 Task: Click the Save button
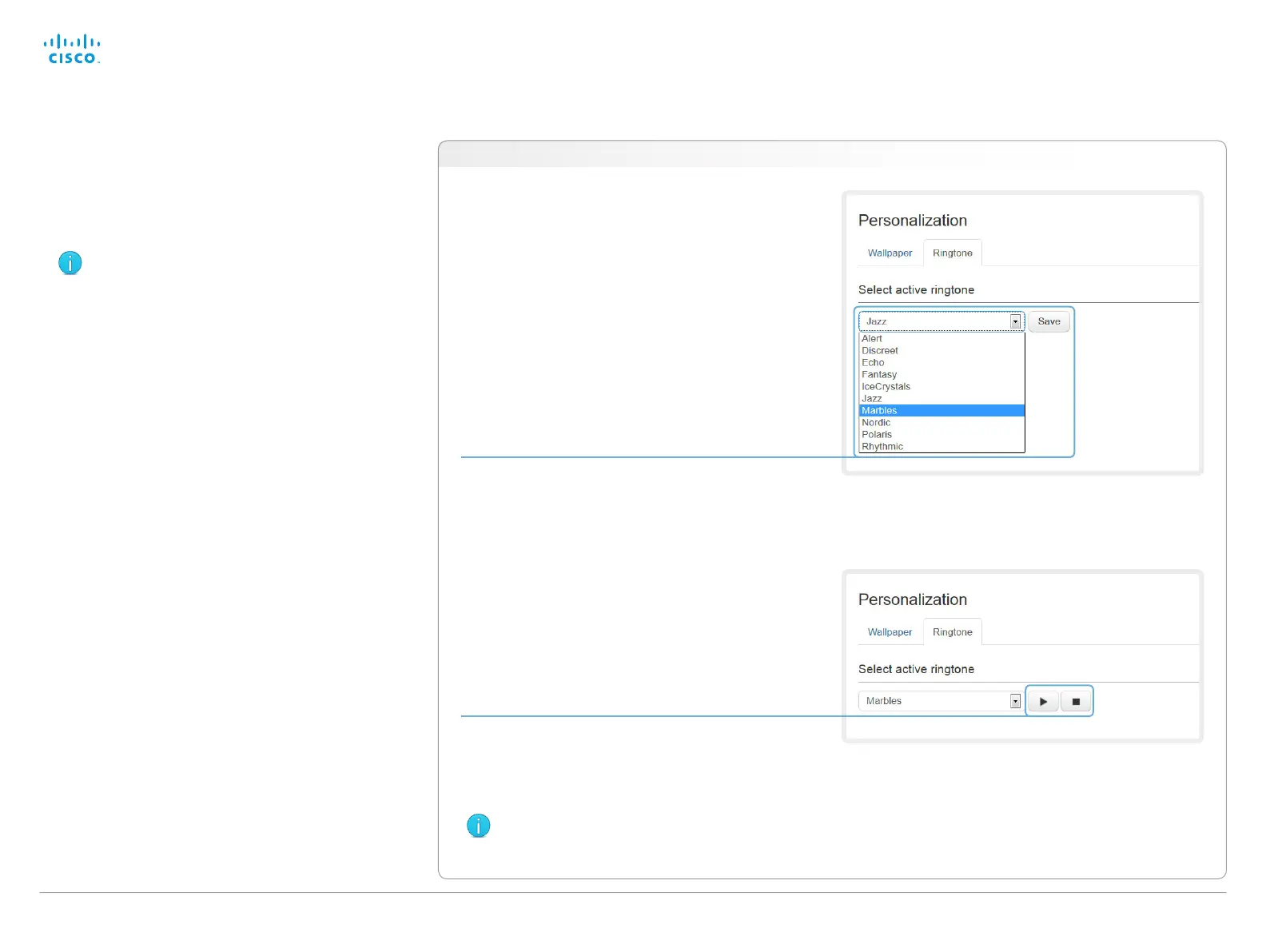[1049, 321]
